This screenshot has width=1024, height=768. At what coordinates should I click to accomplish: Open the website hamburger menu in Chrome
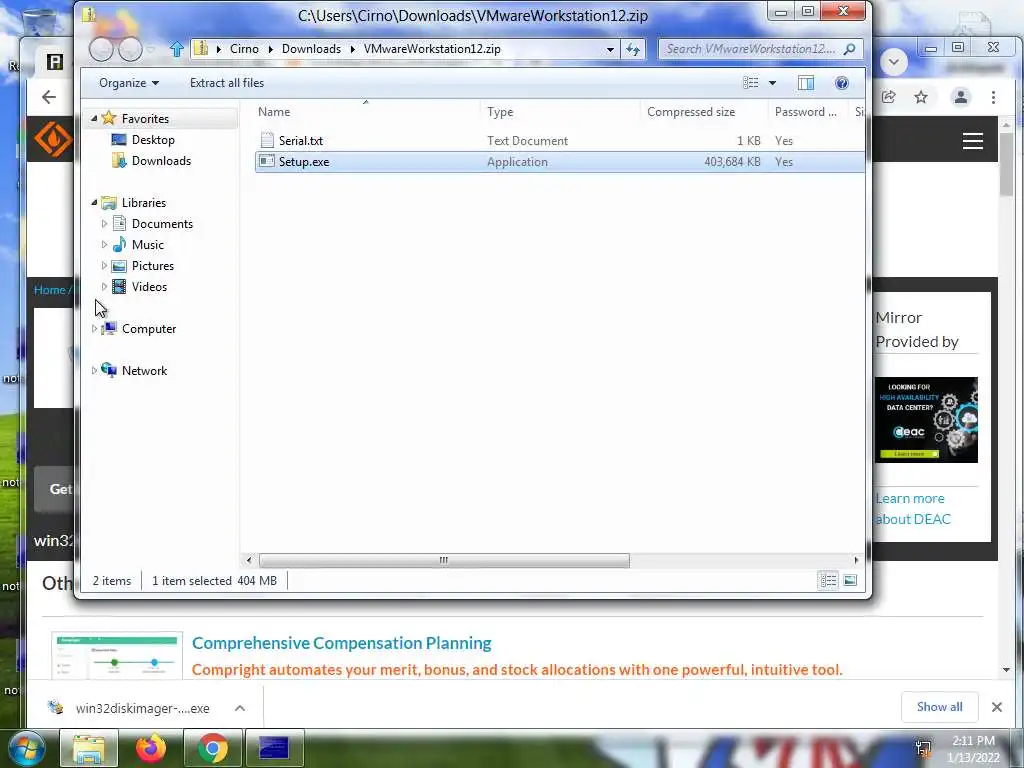[972, 141]
